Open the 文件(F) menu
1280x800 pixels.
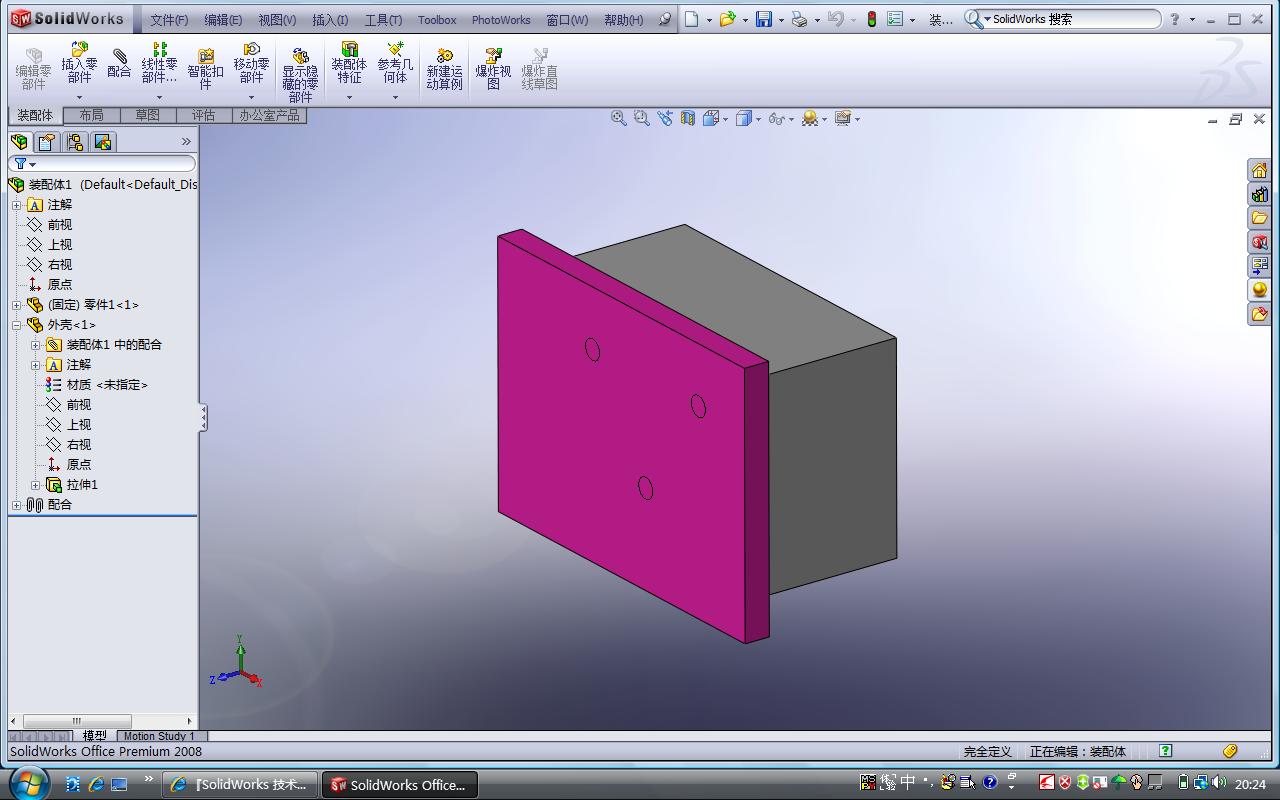[x=169, y=20]
